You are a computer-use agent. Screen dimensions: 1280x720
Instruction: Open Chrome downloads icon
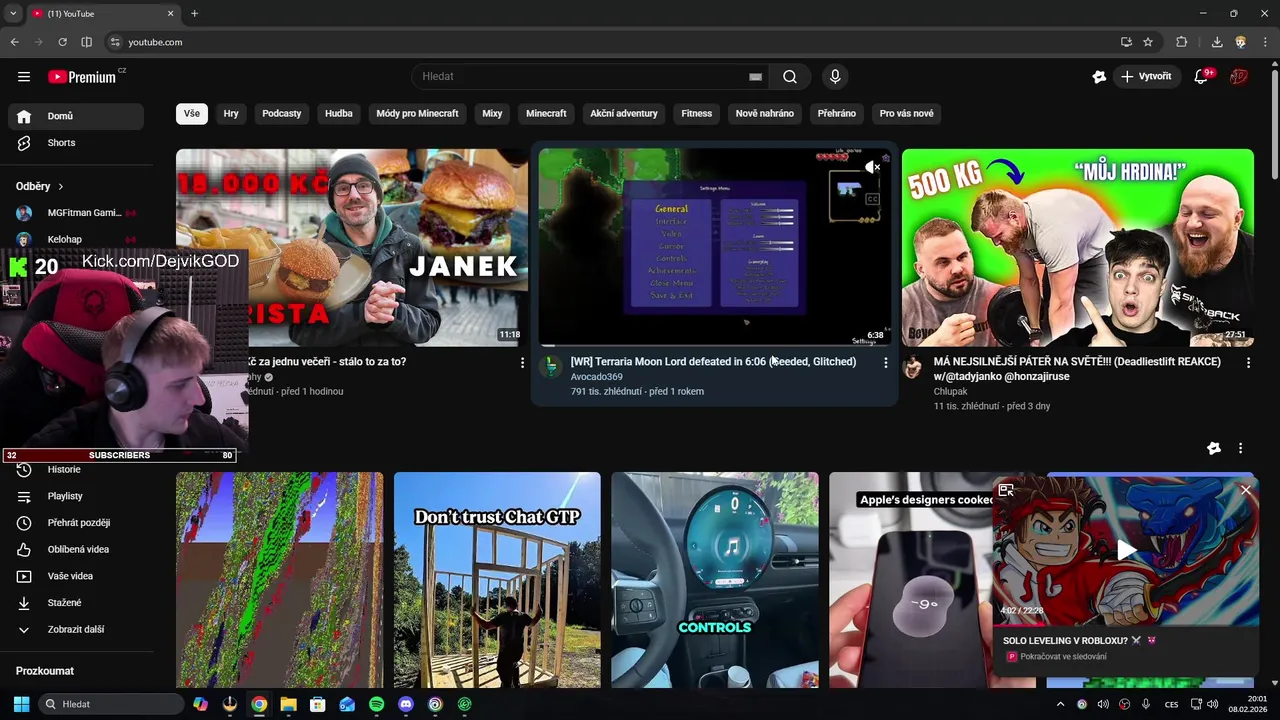click(x=1217, y=42)
